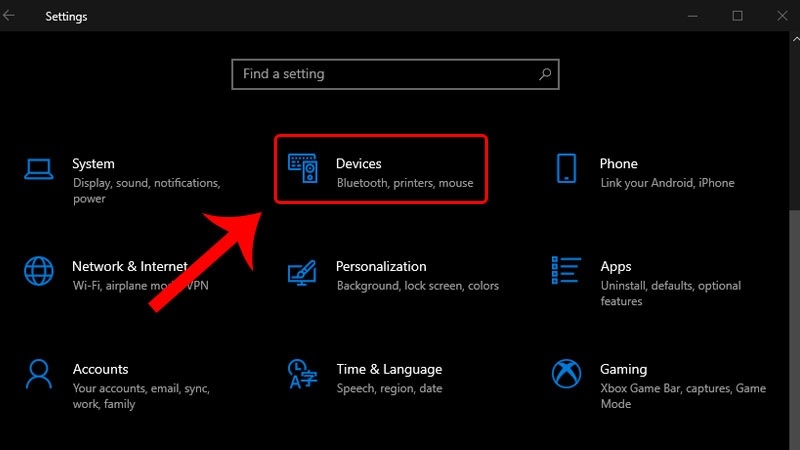This screenshot has width=800, height=450.
Task: Click the scrollbar up arrow
Action: tap(795, 39)
